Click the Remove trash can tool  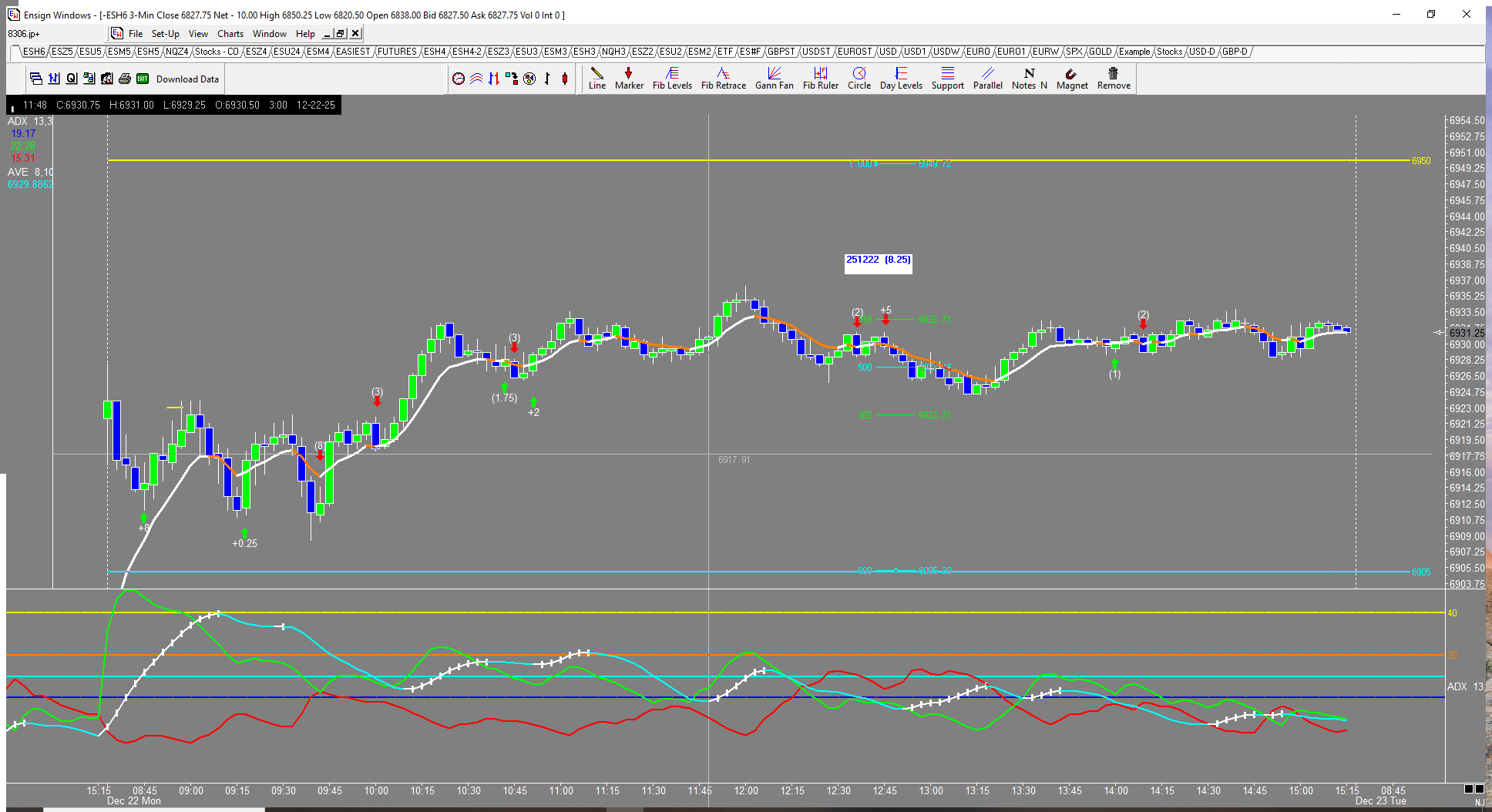1113,79
